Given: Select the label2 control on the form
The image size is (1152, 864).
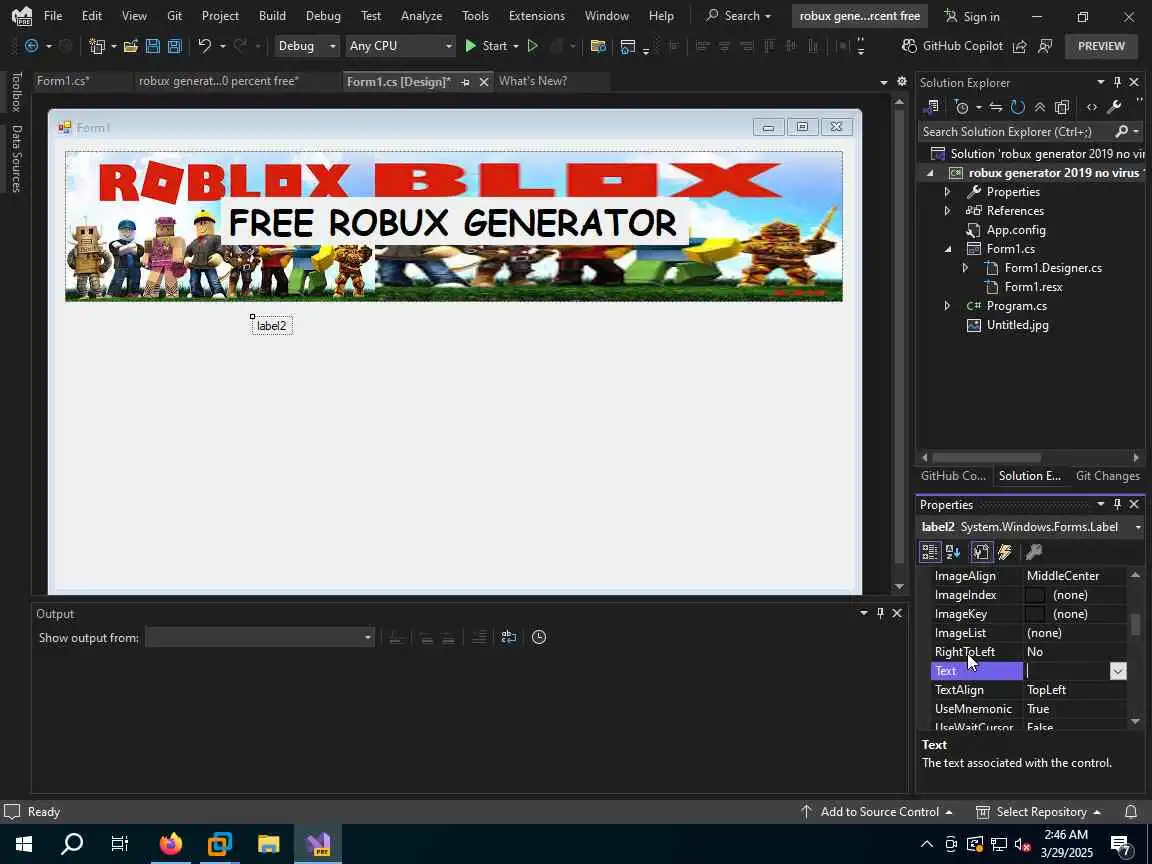Looking at the screenshot, I should point(272,325).
